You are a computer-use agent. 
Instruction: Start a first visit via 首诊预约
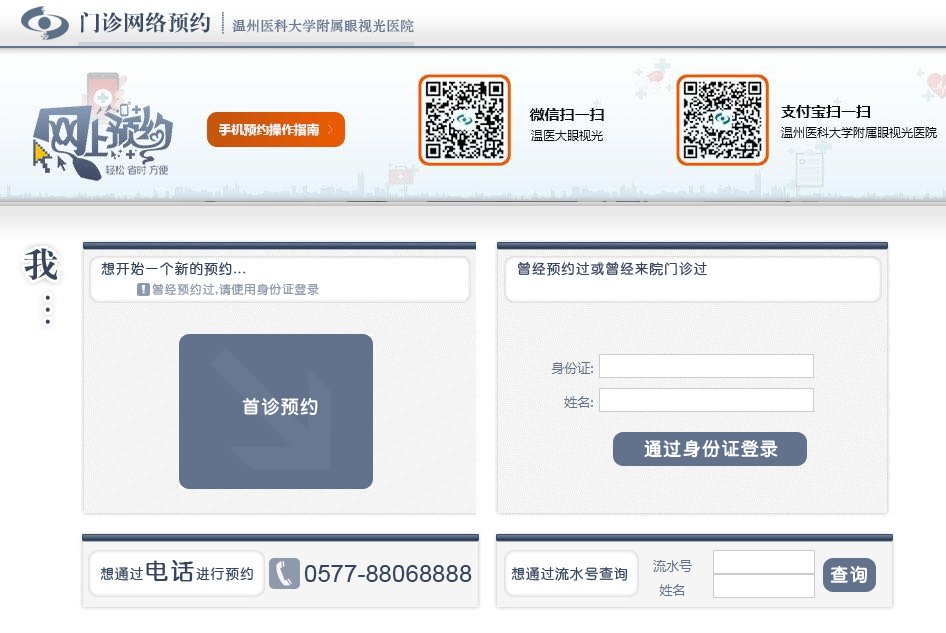(x=276, y=410)
